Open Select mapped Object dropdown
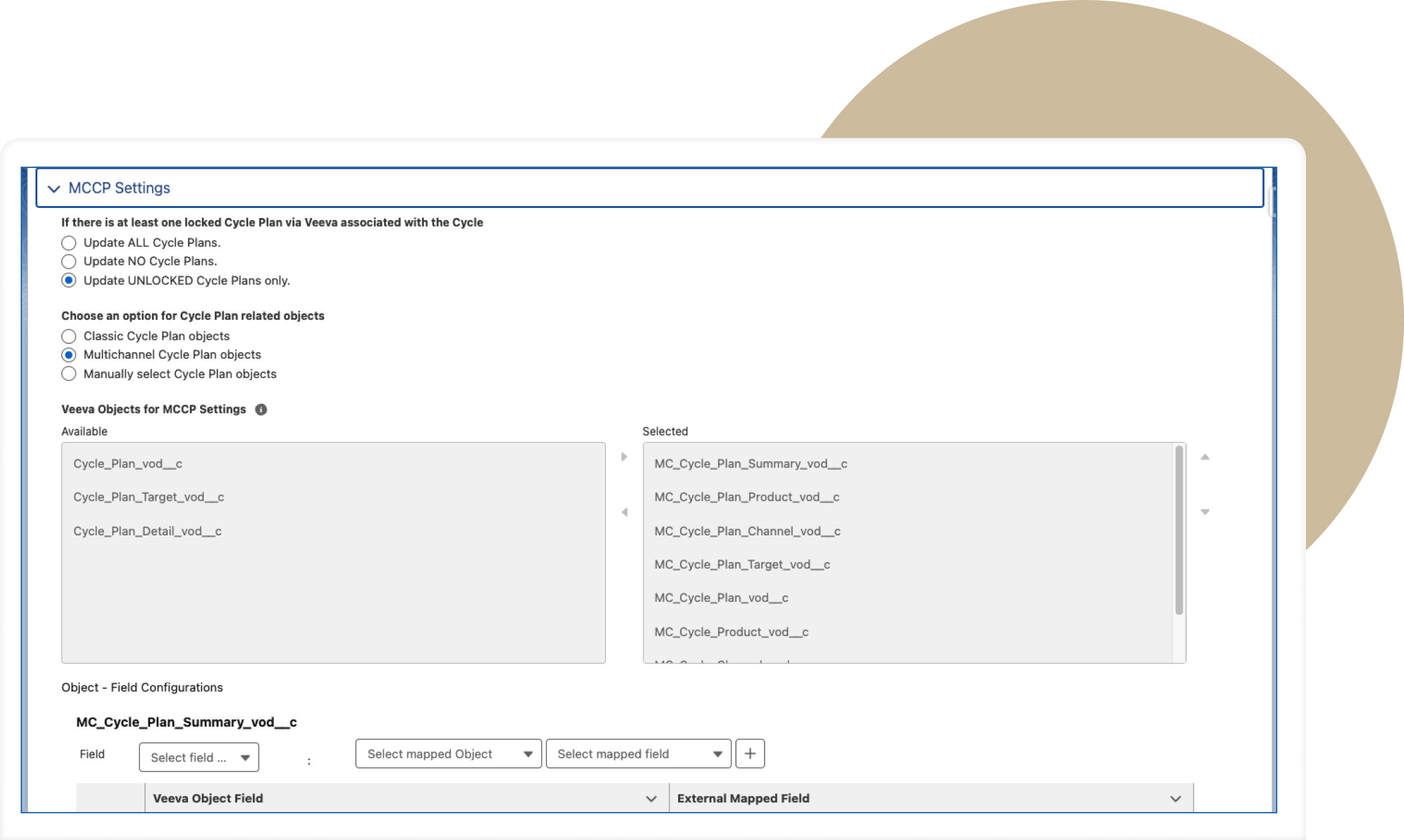This screenshot has width=1404, height=840. pos(448,753)
